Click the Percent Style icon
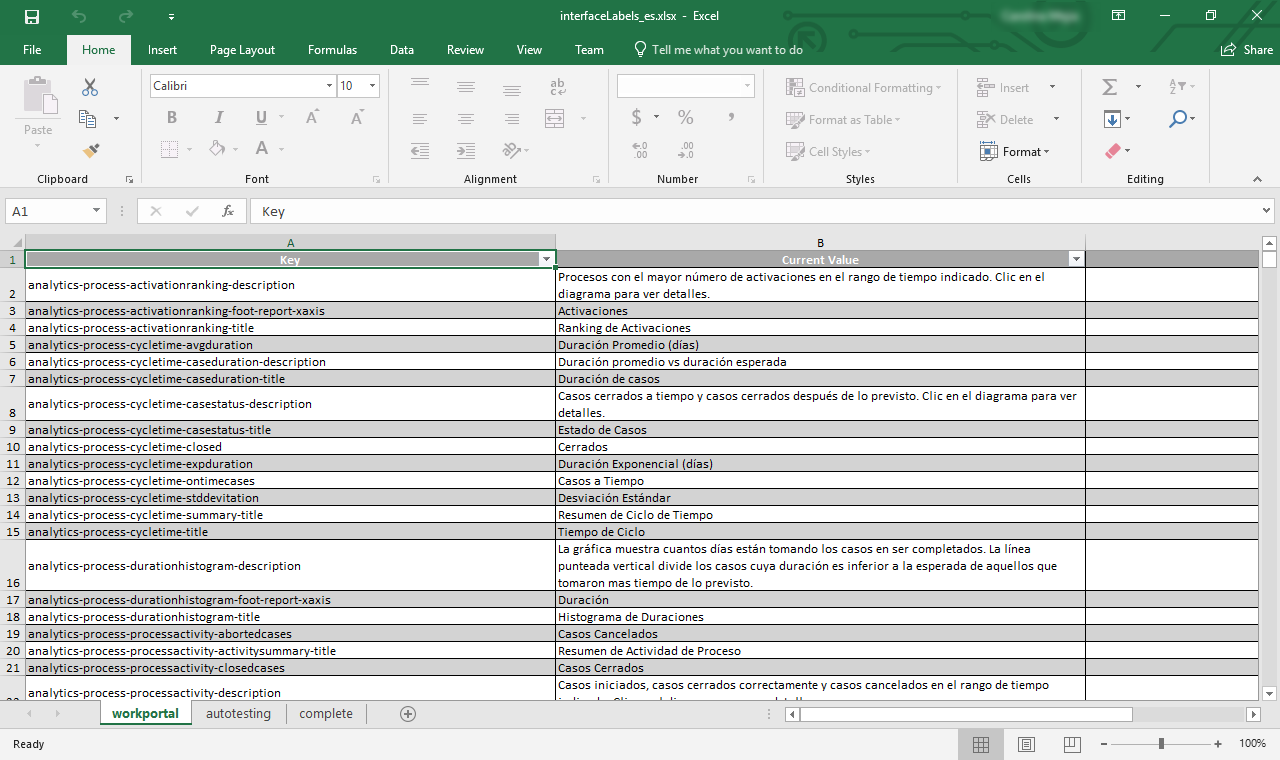The height and width of the screenshot is (760, 1280). (686, 118)
